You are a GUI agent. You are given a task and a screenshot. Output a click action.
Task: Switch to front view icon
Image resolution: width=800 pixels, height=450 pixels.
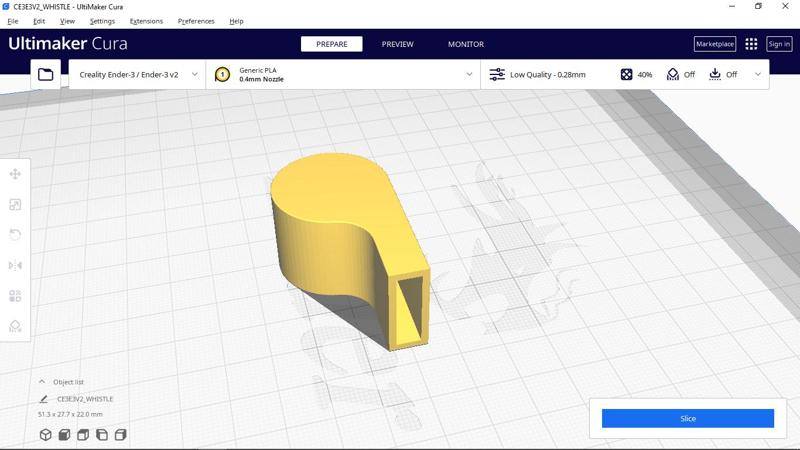point(64,435)
